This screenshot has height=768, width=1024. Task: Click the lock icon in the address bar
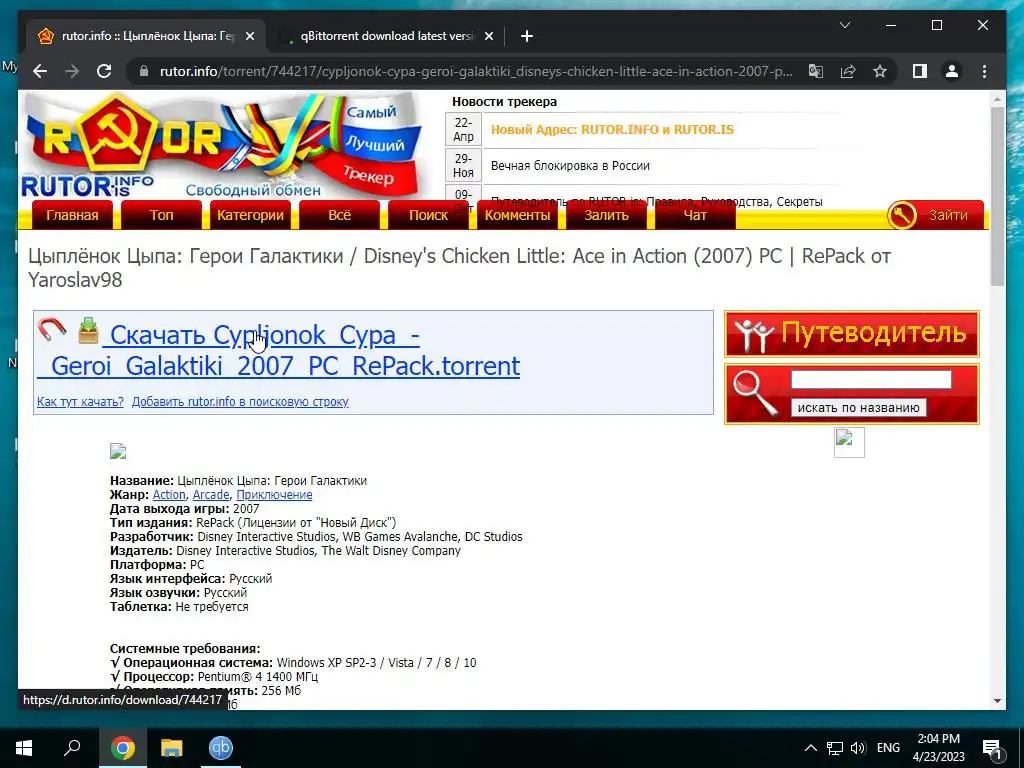pyautogui.click(x=144, y=71)
